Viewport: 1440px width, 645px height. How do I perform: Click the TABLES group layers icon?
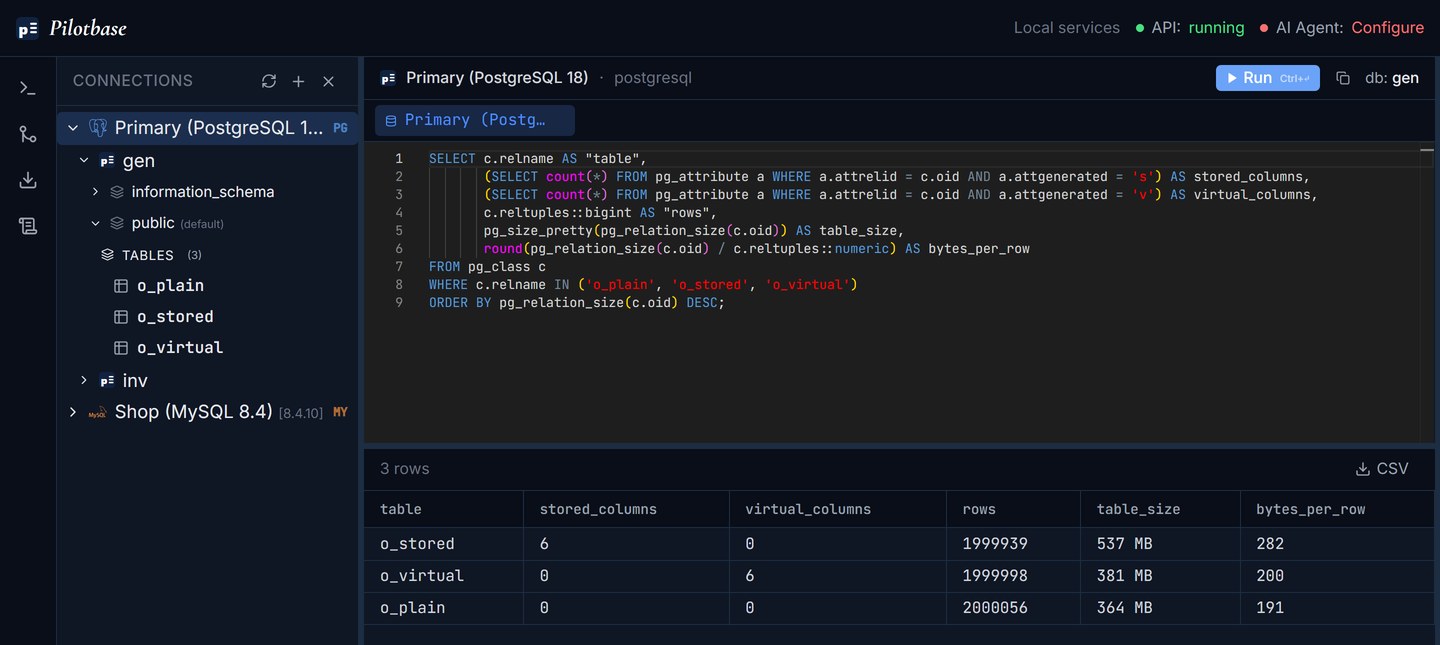107,255
